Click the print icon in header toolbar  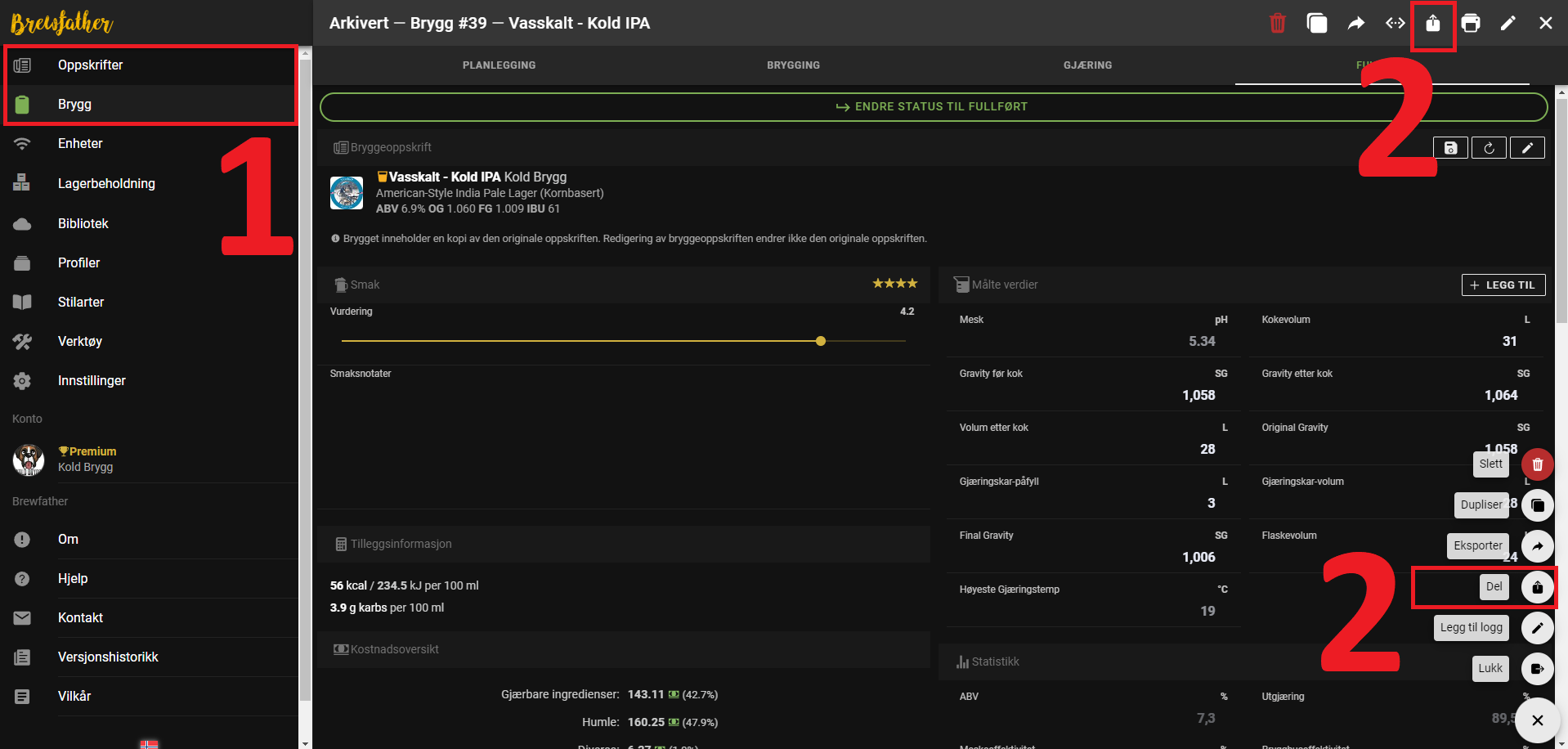tap(1471, 23)
